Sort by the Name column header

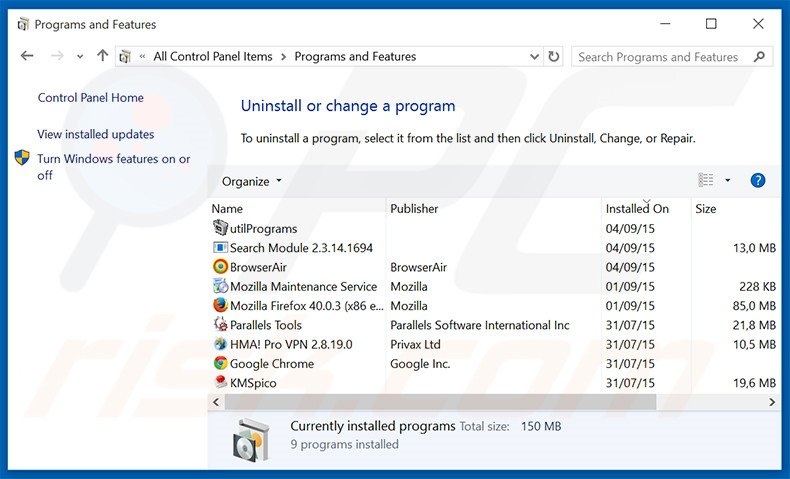[x=227, y=209]
